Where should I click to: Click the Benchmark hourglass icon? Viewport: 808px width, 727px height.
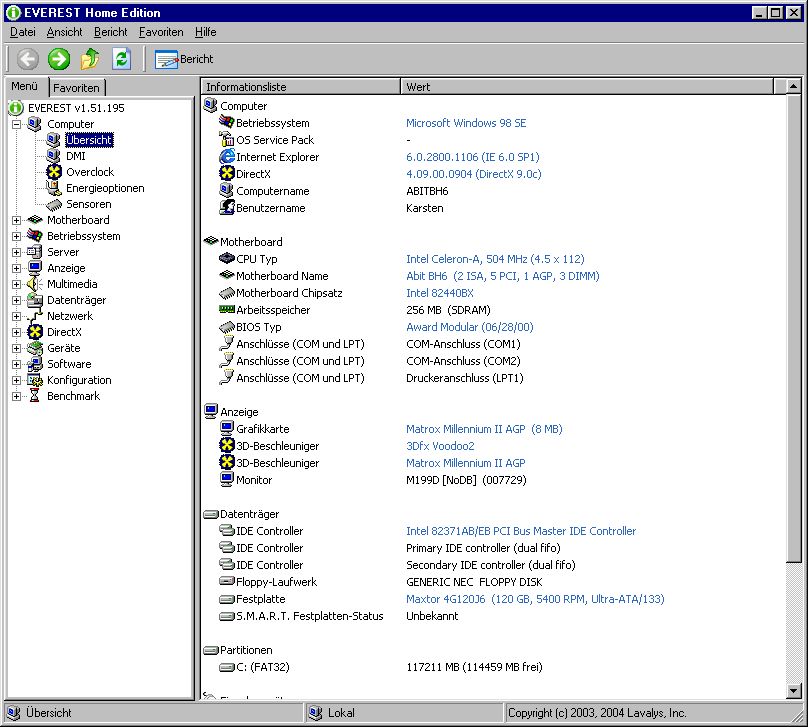(35, 396)
